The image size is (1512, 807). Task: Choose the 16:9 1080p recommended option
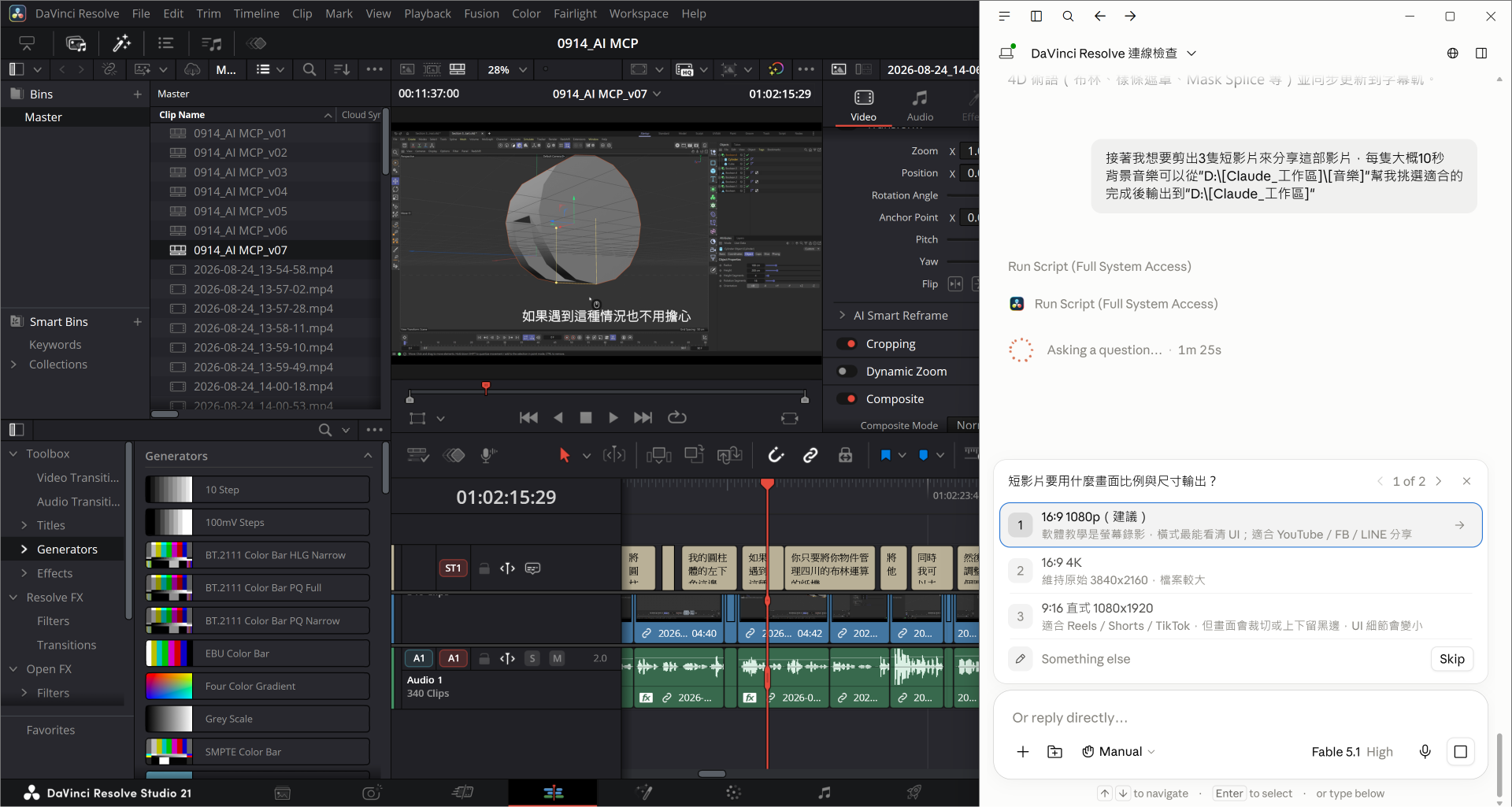click(x=1240, y=525)
